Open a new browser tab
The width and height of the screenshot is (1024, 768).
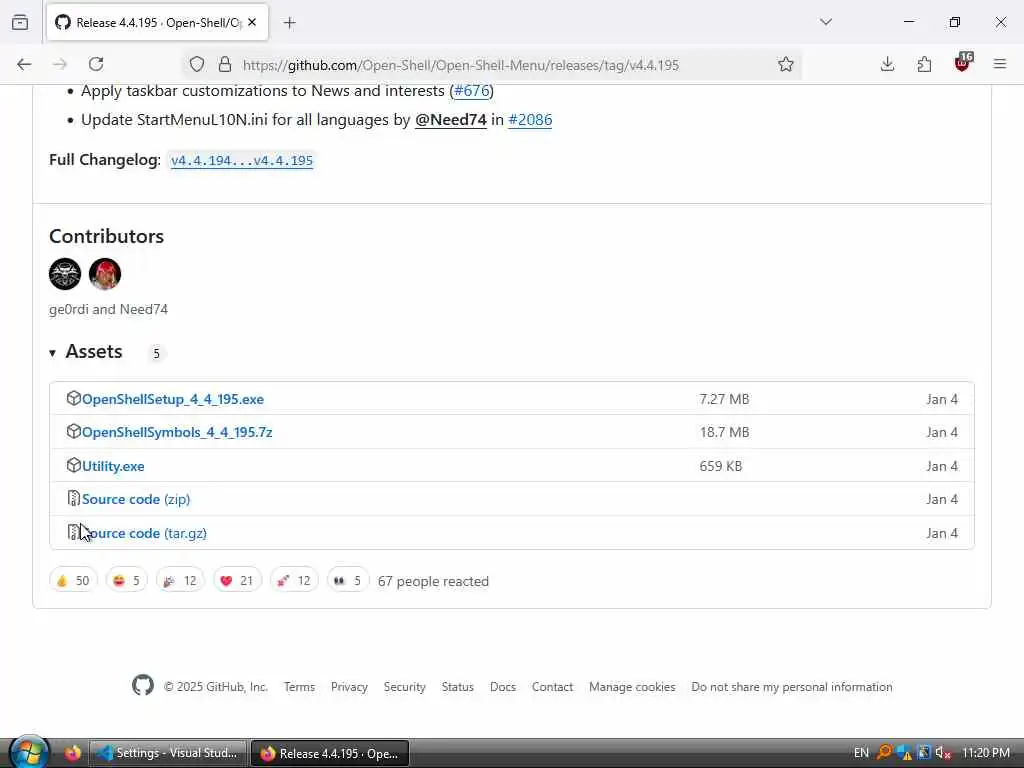point(290,23)
